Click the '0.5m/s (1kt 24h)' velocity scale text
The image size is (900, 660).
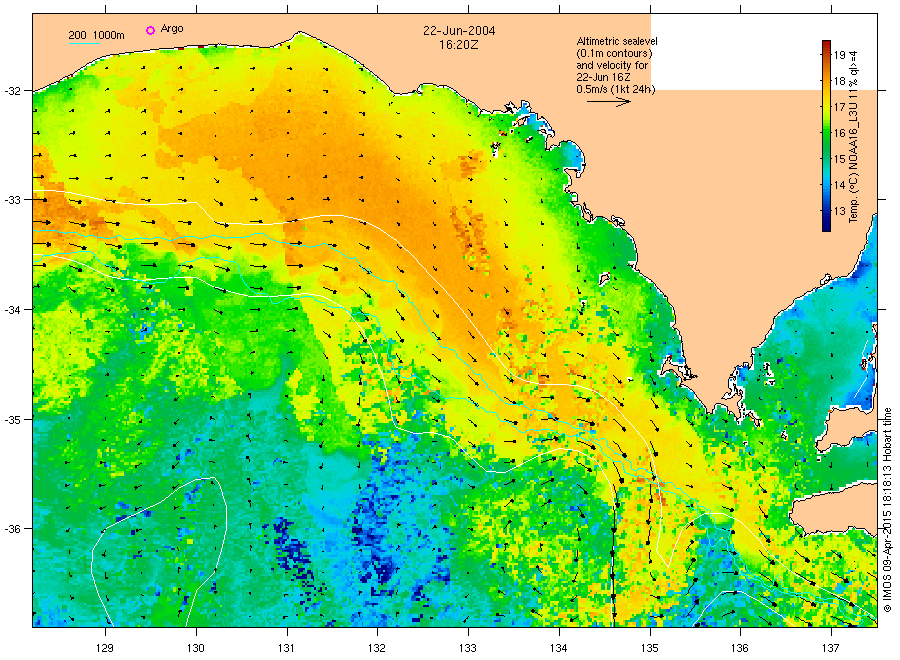pos(616,89)
